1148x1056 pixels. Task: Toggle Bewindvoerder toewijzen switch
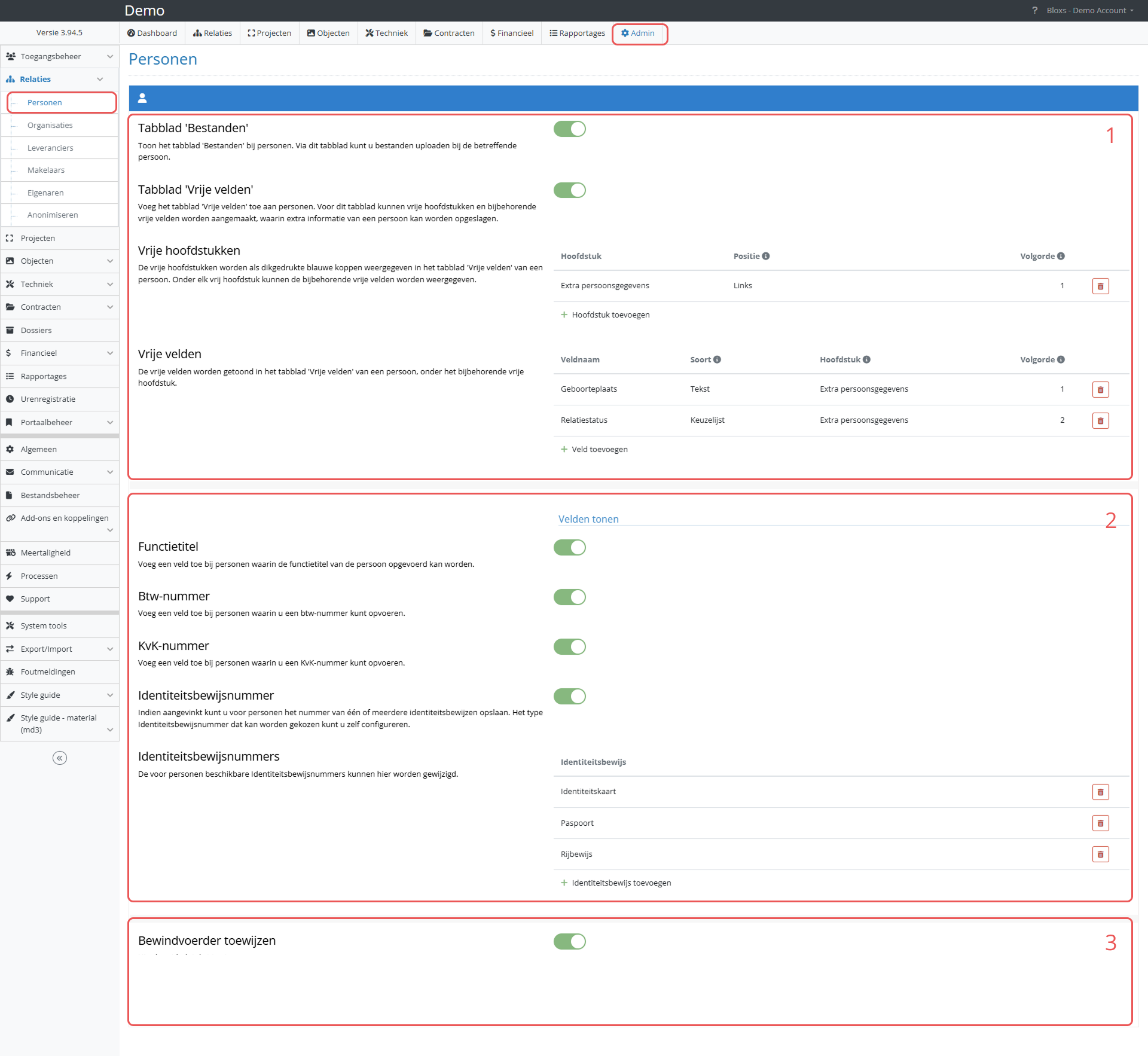[x=569, y=941]
